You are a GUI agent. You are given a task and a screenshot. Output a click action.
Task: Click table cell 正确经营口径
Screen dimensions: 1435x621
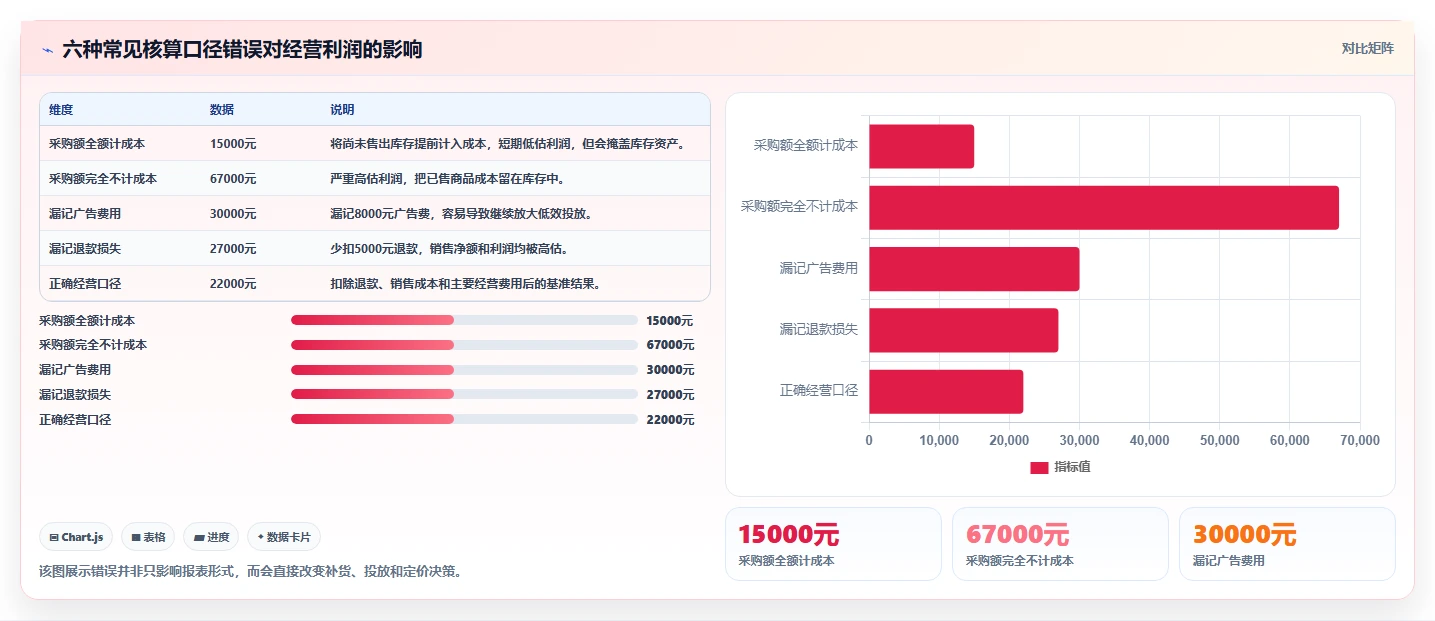point(85,284)
